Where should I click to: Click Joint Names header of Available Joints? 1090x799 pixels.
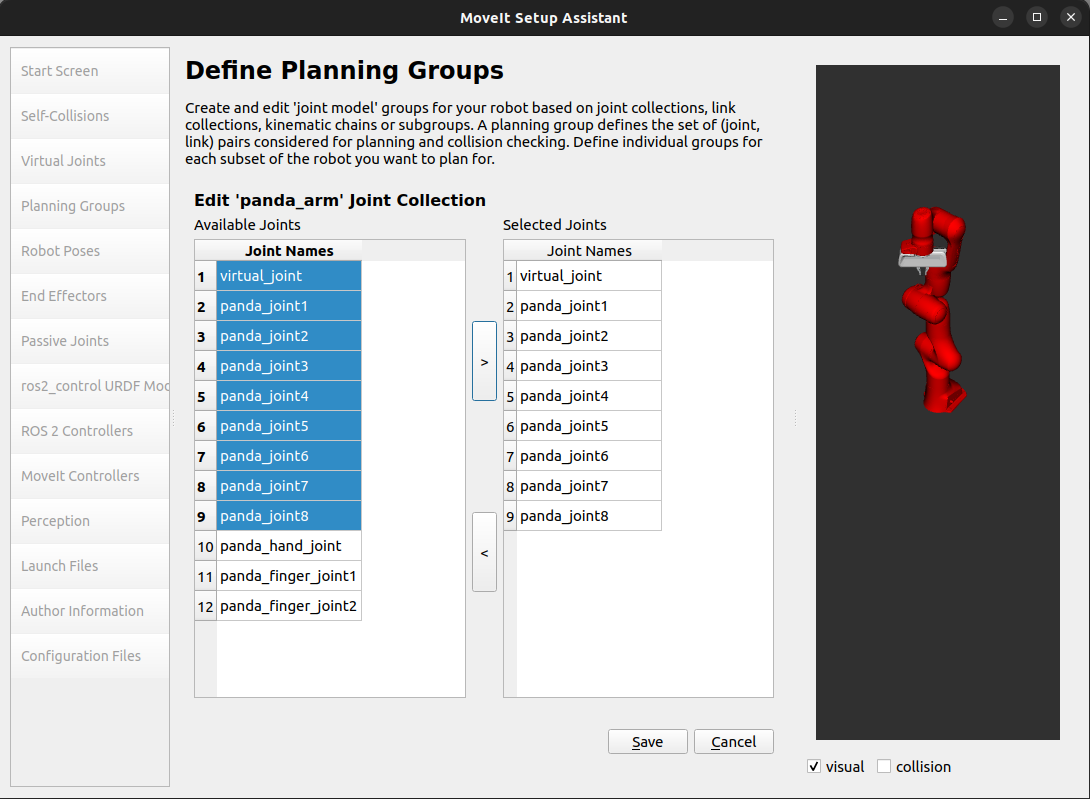[x=289, y=251]
